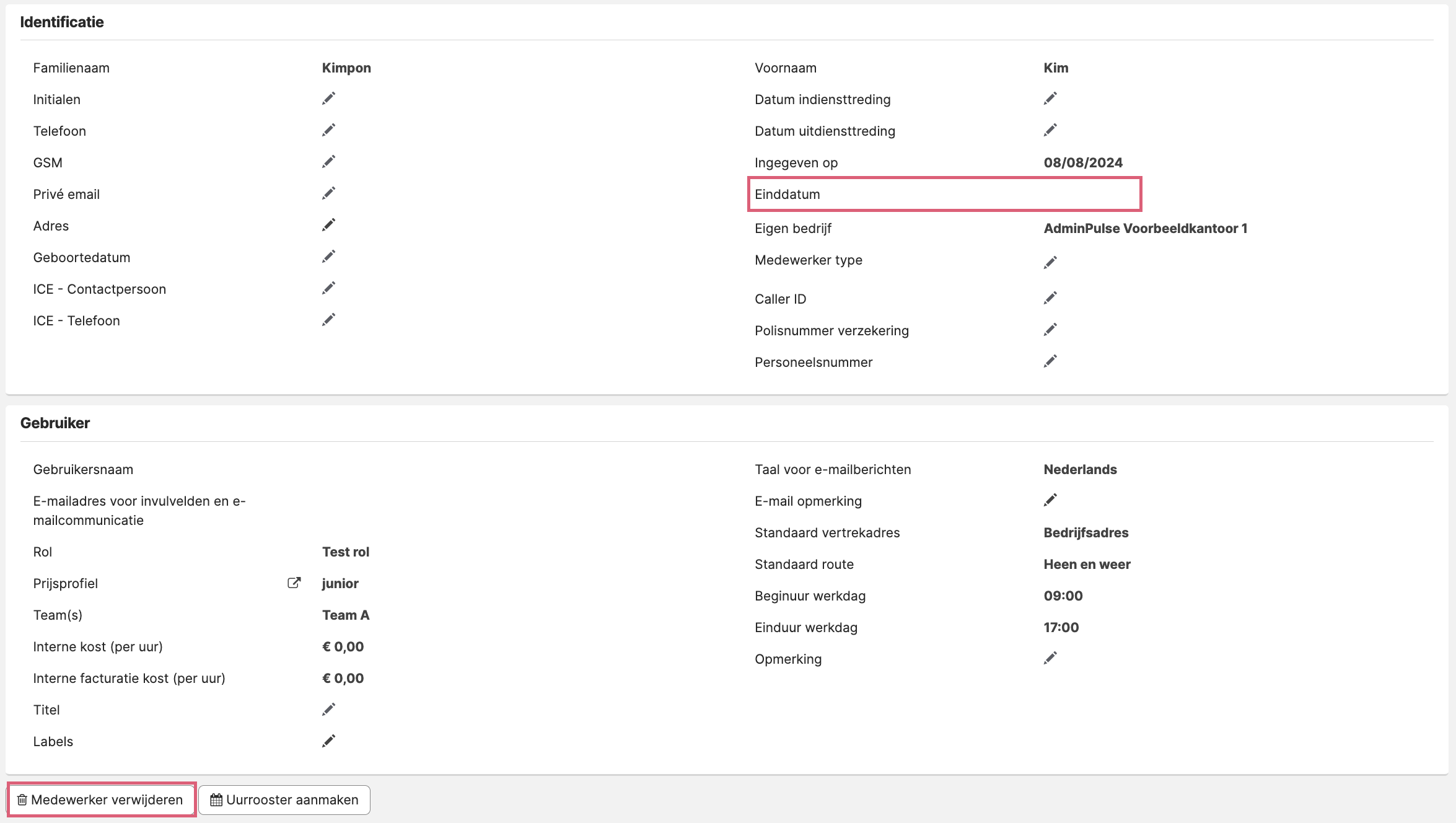Open Prijsprofiel external link icon
This screenshot has width=1456, height=823.
294,583
